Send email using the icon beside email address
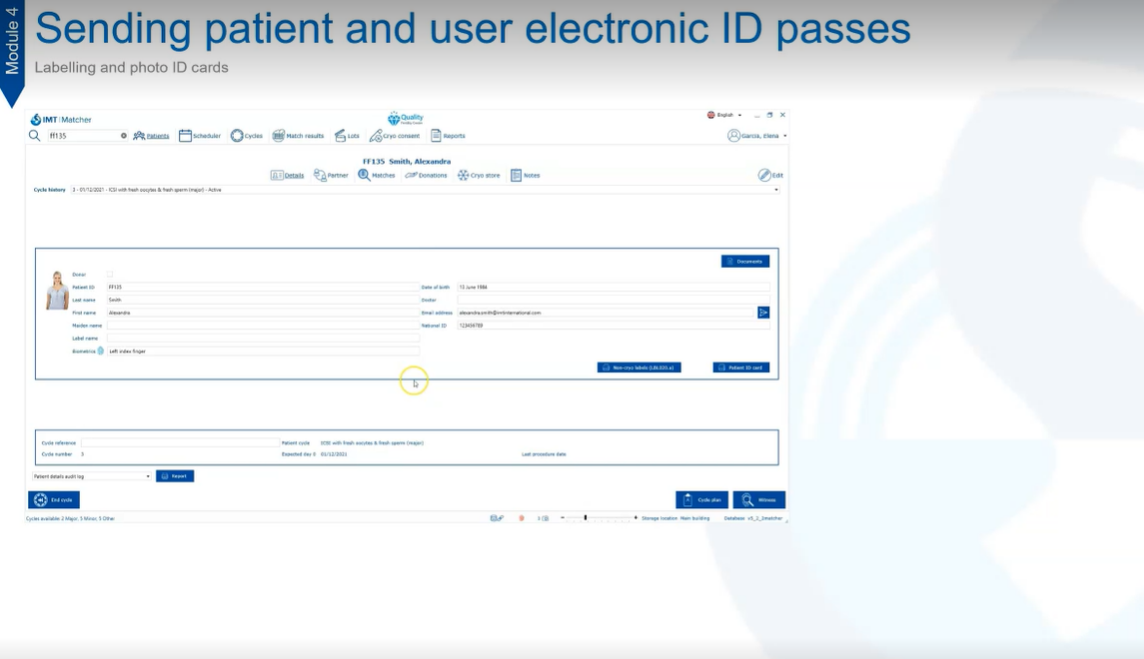The width and height of the screenshot is (1144, 659). [764, 313]
